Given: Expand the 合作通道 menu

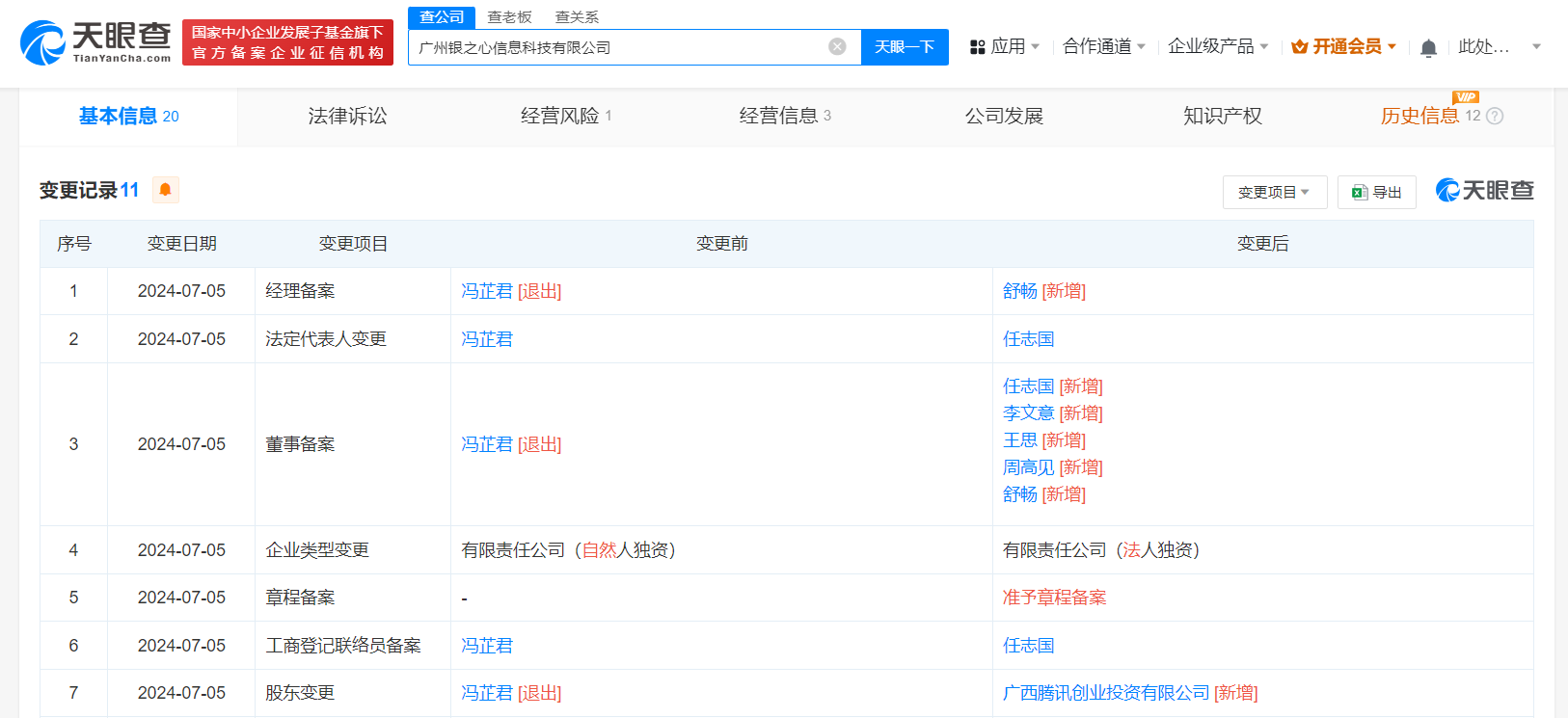Looking at the screenshot, I should [1103, 47].
